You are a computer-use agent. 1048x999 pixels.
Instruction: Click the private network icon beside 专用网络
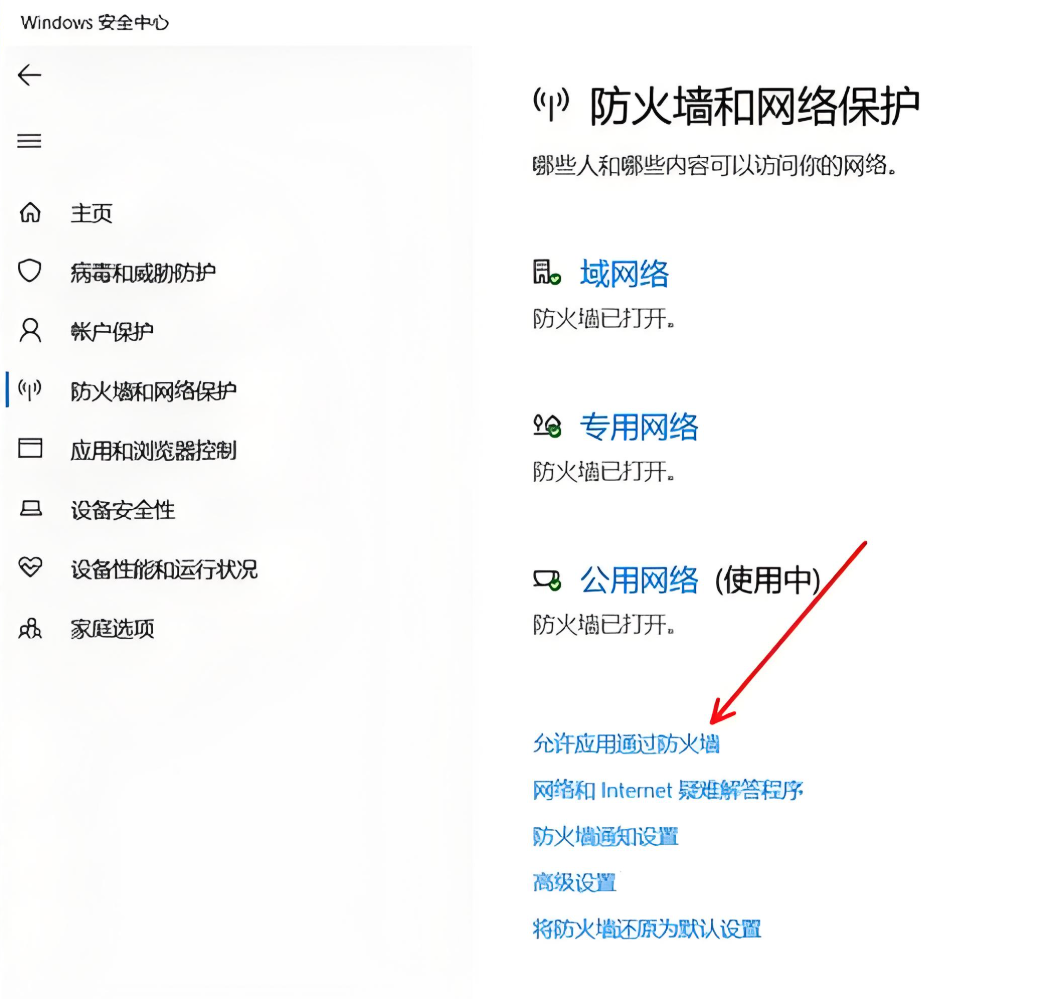547,426
